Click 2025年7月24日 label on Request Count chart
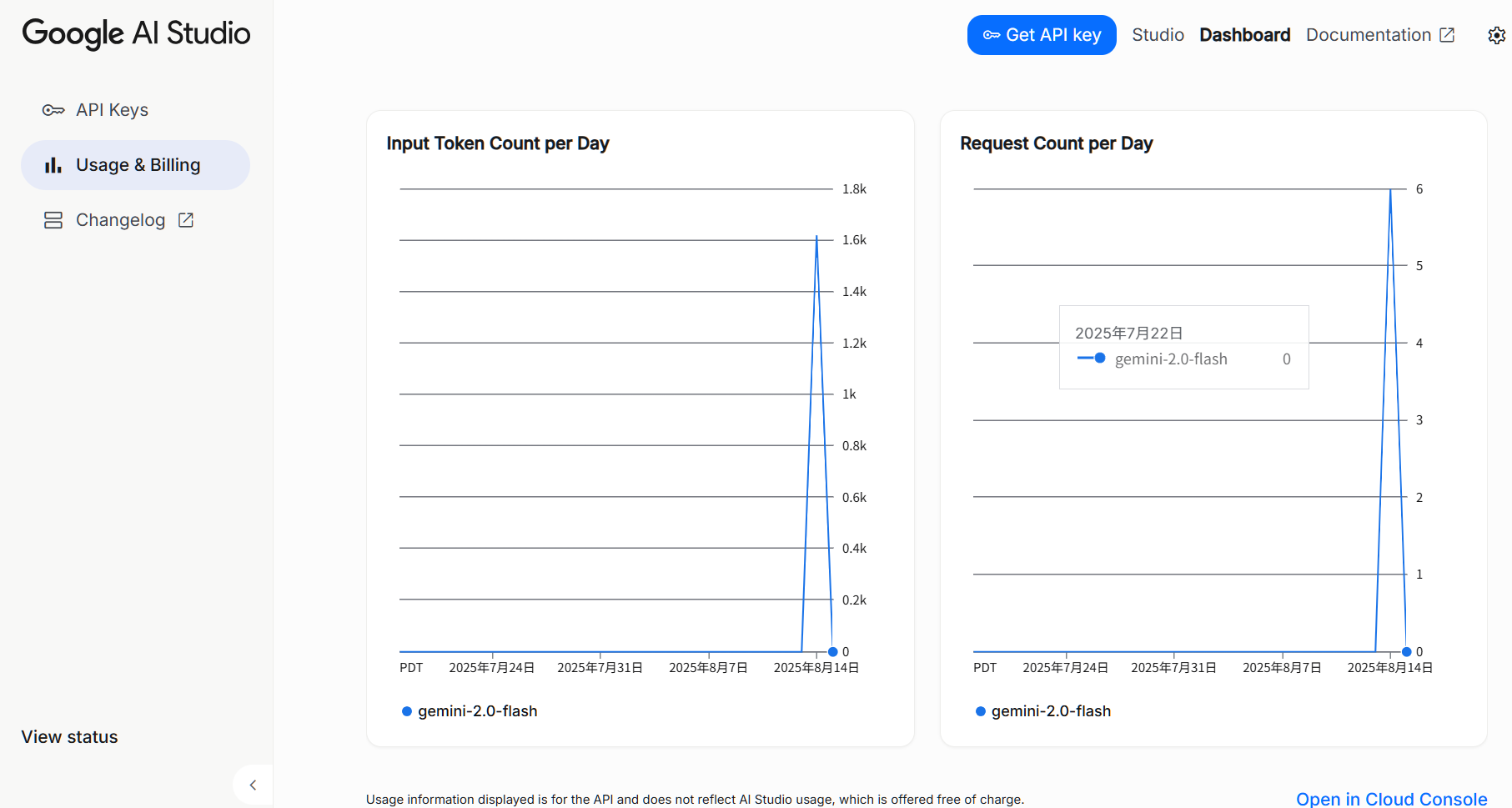The width and height of the screenshot is (1512, 808). click(1066, 668)
